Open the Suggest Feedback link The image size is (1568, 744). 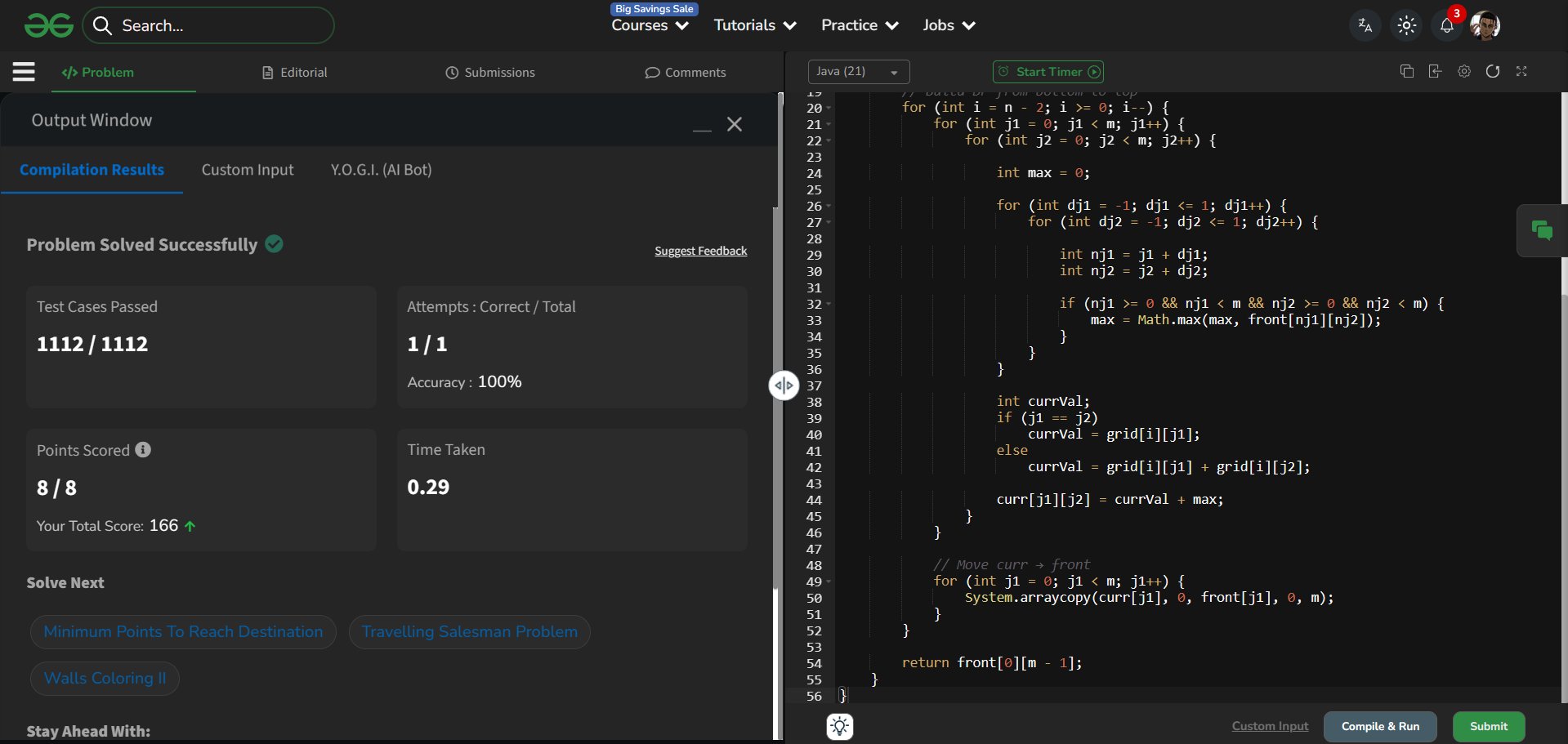coord(700,251)
